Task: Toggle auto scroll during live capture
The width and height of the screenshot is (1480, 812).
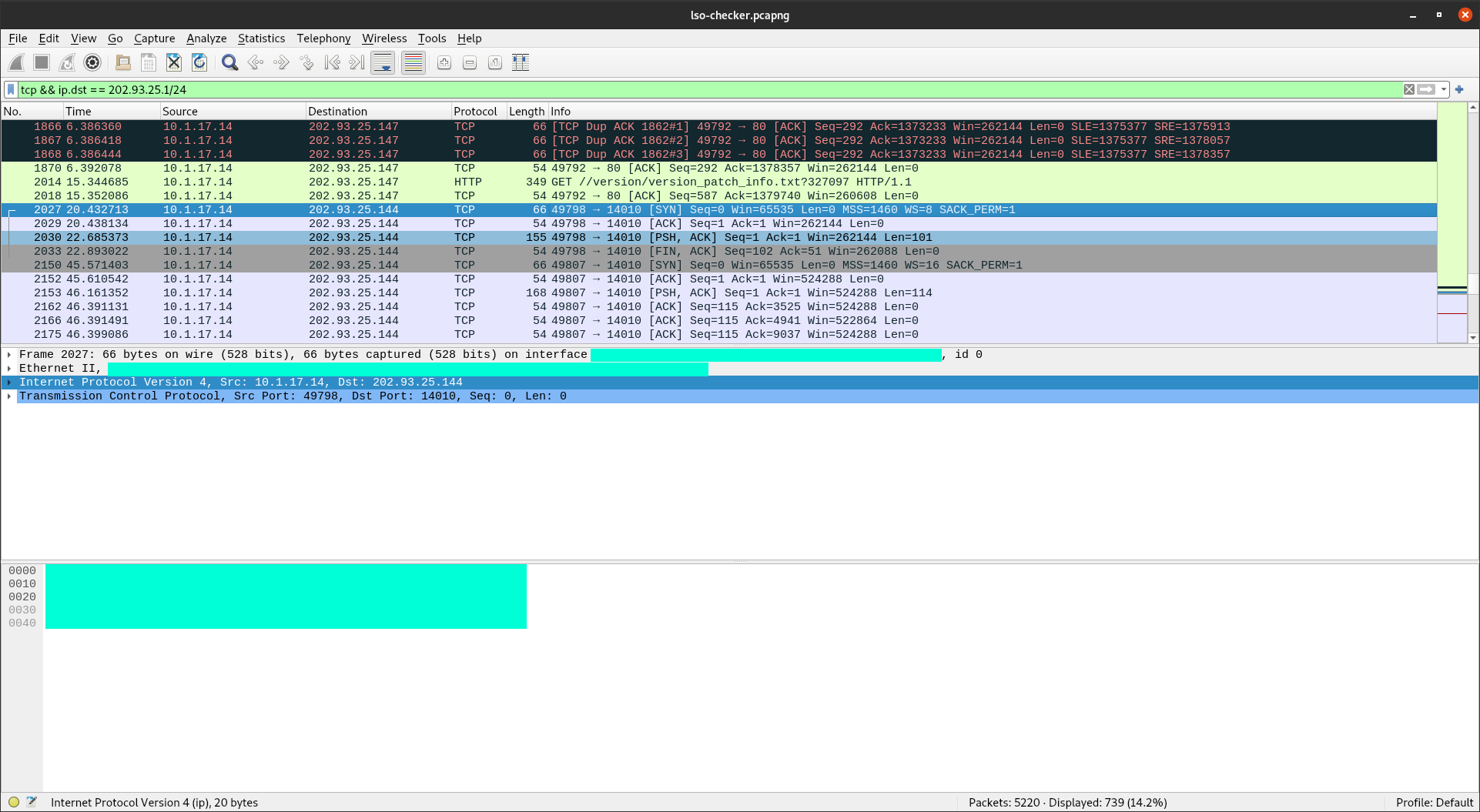Action: click(383, 63)
